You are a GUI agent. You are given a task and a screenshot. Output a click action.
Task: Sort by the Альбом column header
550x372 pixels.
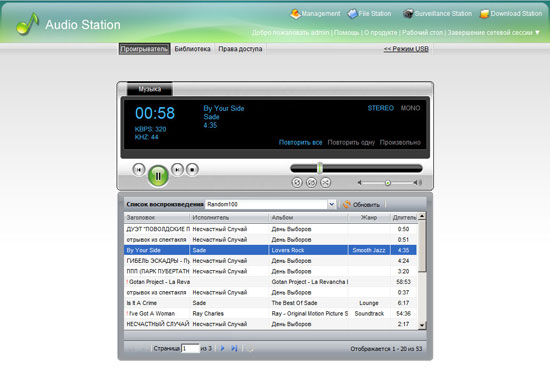click(x=308, y=217)
